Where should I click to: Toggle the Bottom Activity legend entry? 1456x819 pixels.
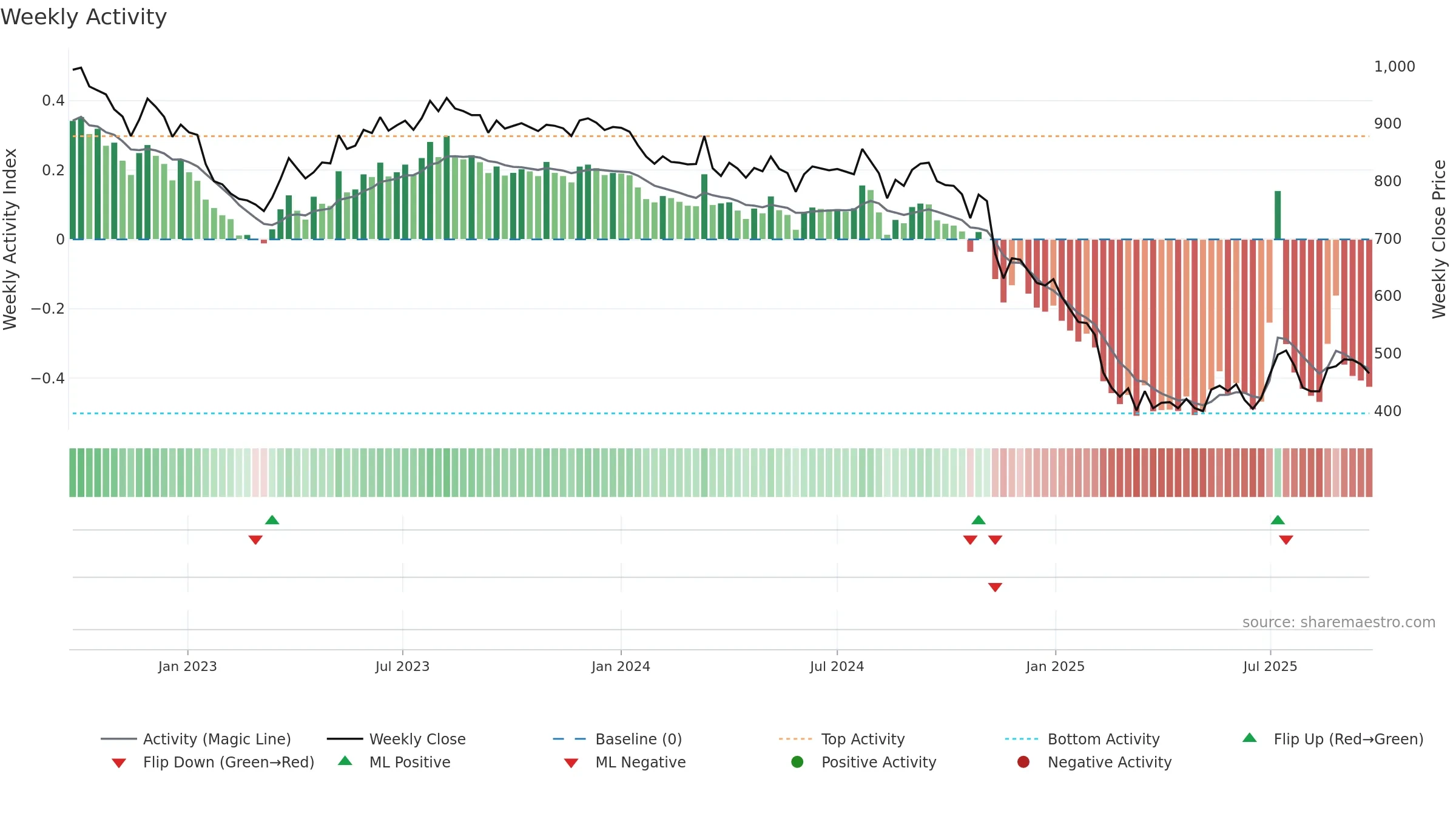click(1082, 739)
